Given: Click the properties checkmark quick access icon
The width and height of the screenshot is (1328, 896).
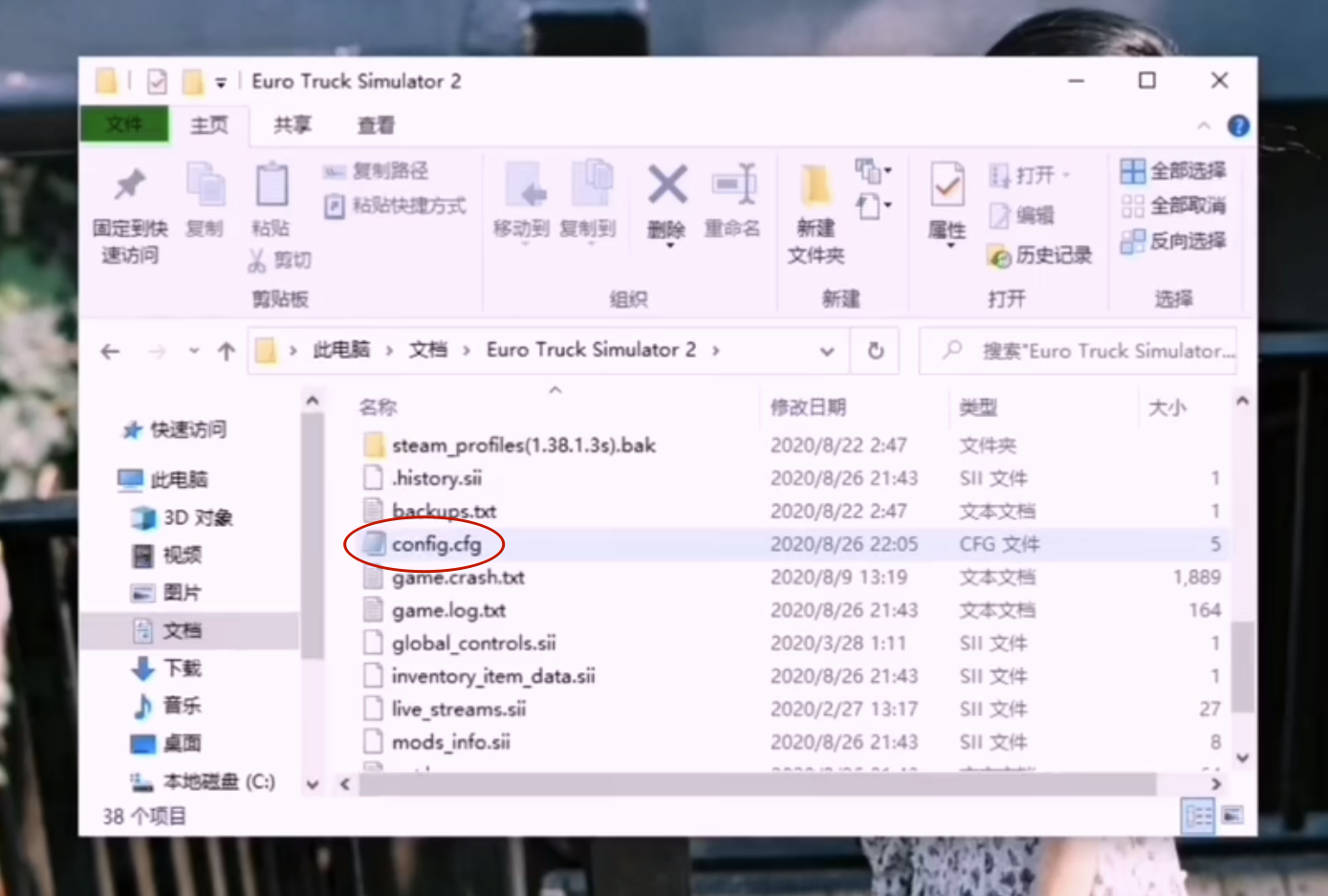Looking at the screenshot, I should pos(158,82).
